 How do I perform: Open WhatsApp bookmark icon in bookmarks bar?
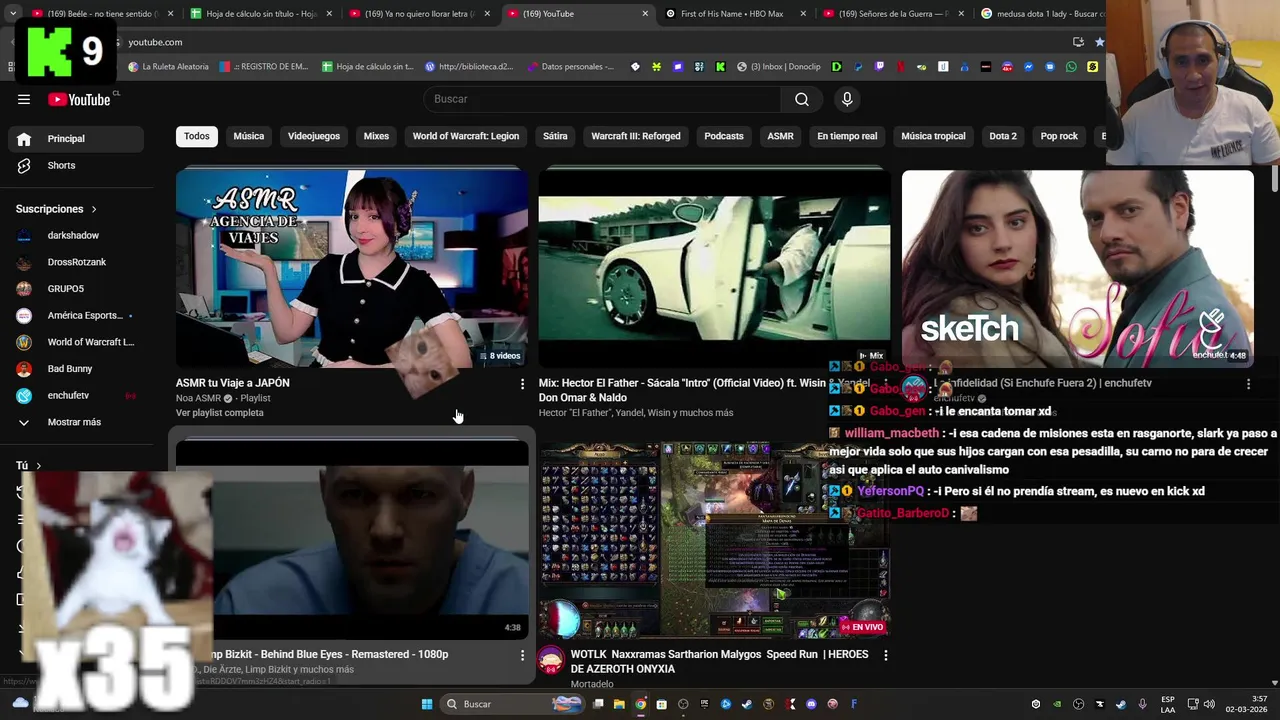coord(1071,67)
